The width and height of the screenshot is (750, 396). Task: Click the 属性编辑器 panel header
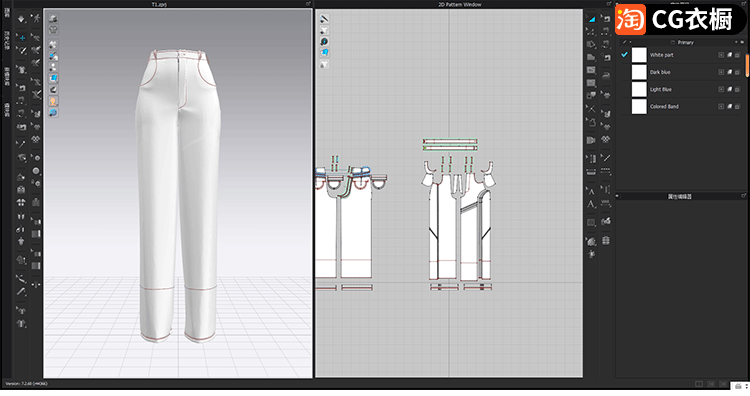click(680, 197)
